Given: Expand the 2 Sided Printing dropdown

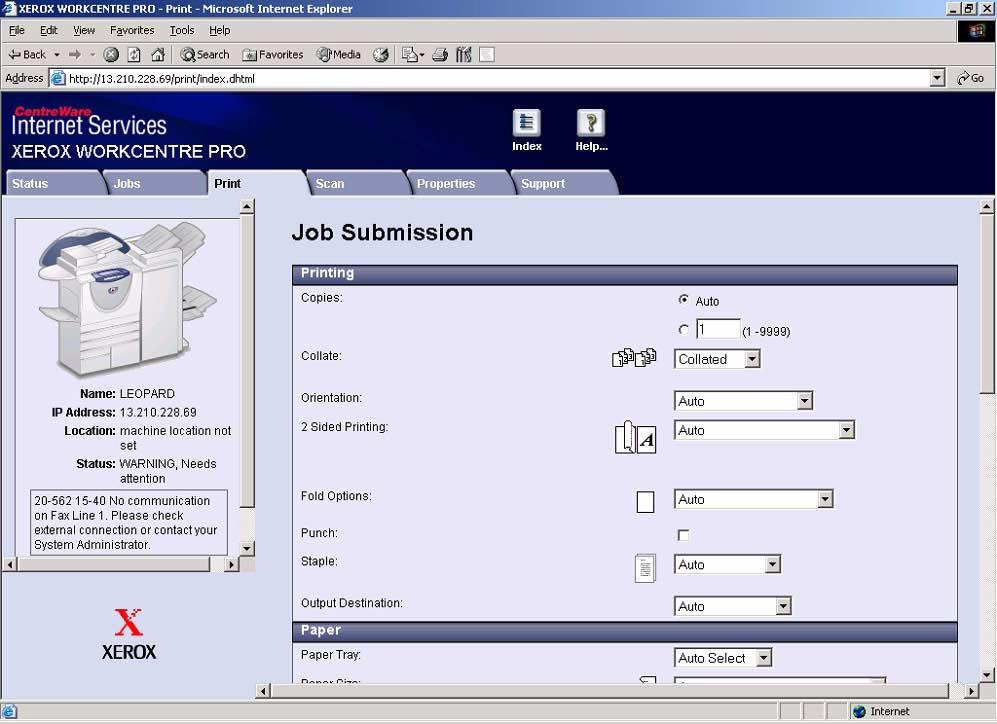Looking at the screenshot, I should tap(764, 430).
